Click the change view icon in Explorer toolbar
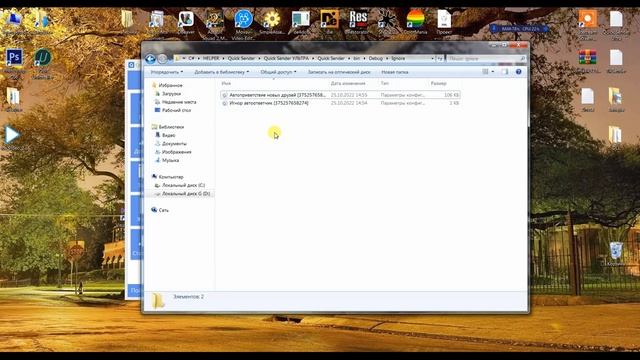The height and width of the screenshot is (360, 640). point(485,72)
